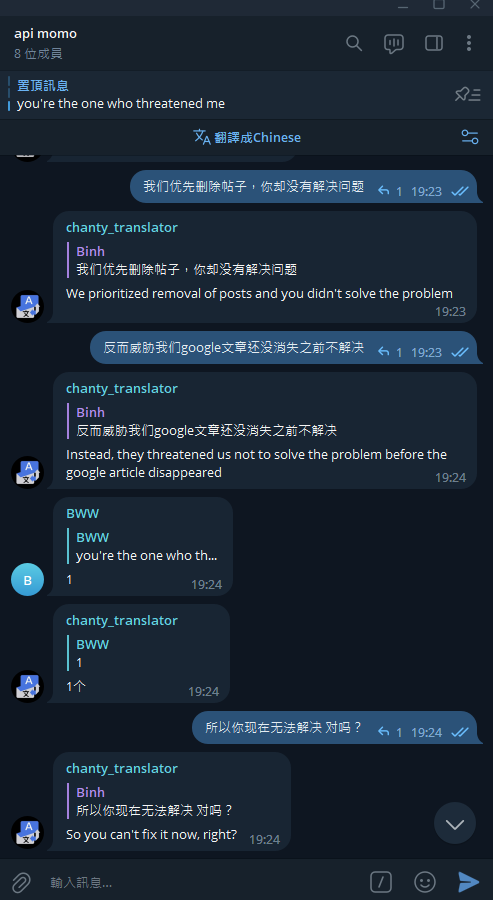Screen dimensions: 493x900
Task: Open reply count on 所以你现在无法解决 message
Action: click(x=390, y=732)
